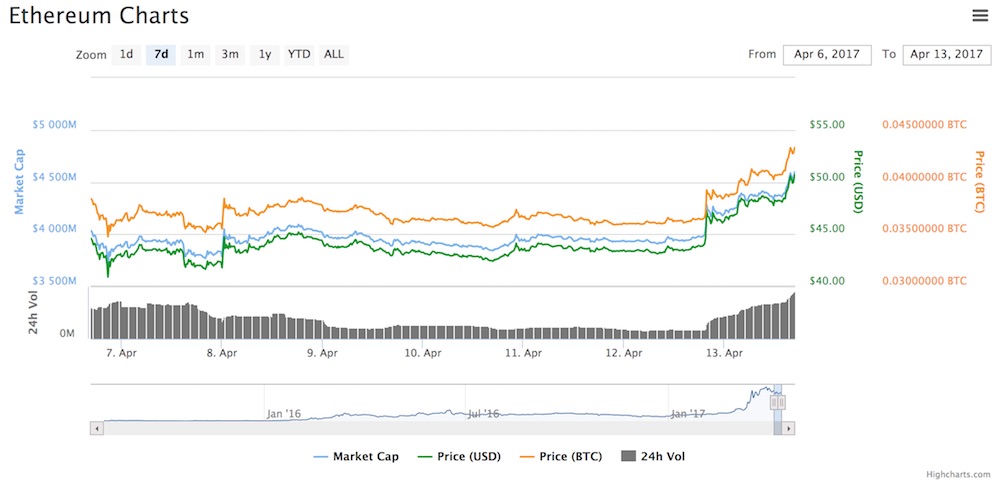
Task: Open the chart context hamburger menu
Action: (x=980, y=17)
